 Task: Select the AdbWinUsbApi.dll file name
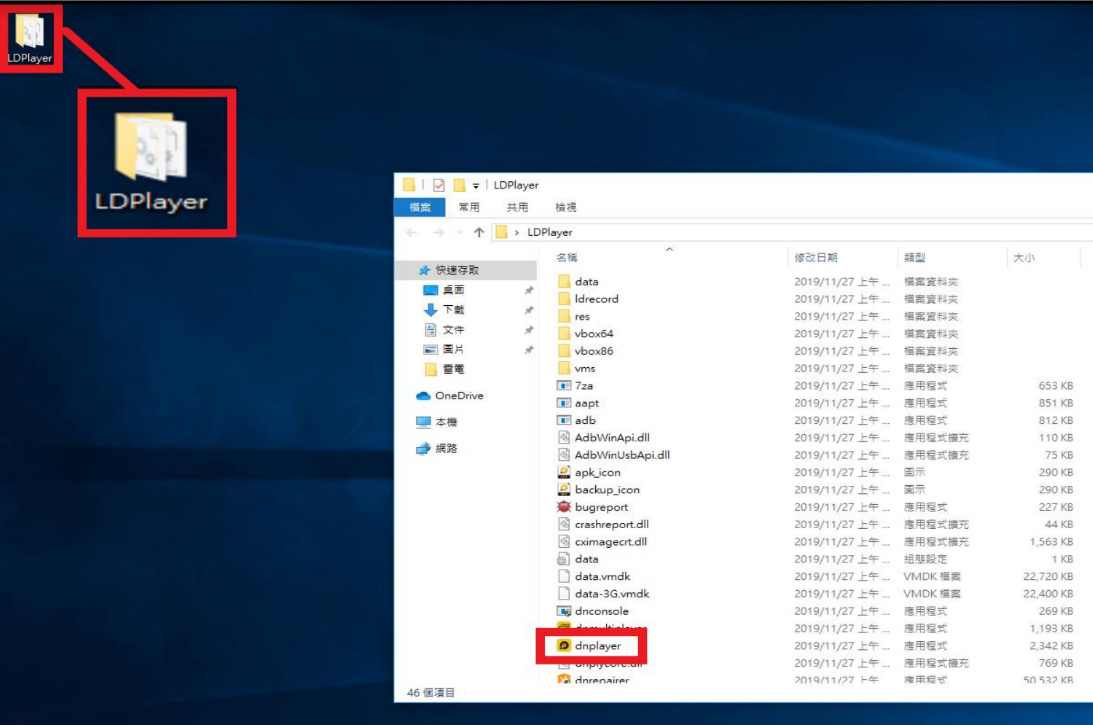pyautogui.click(x=622, y=455)
